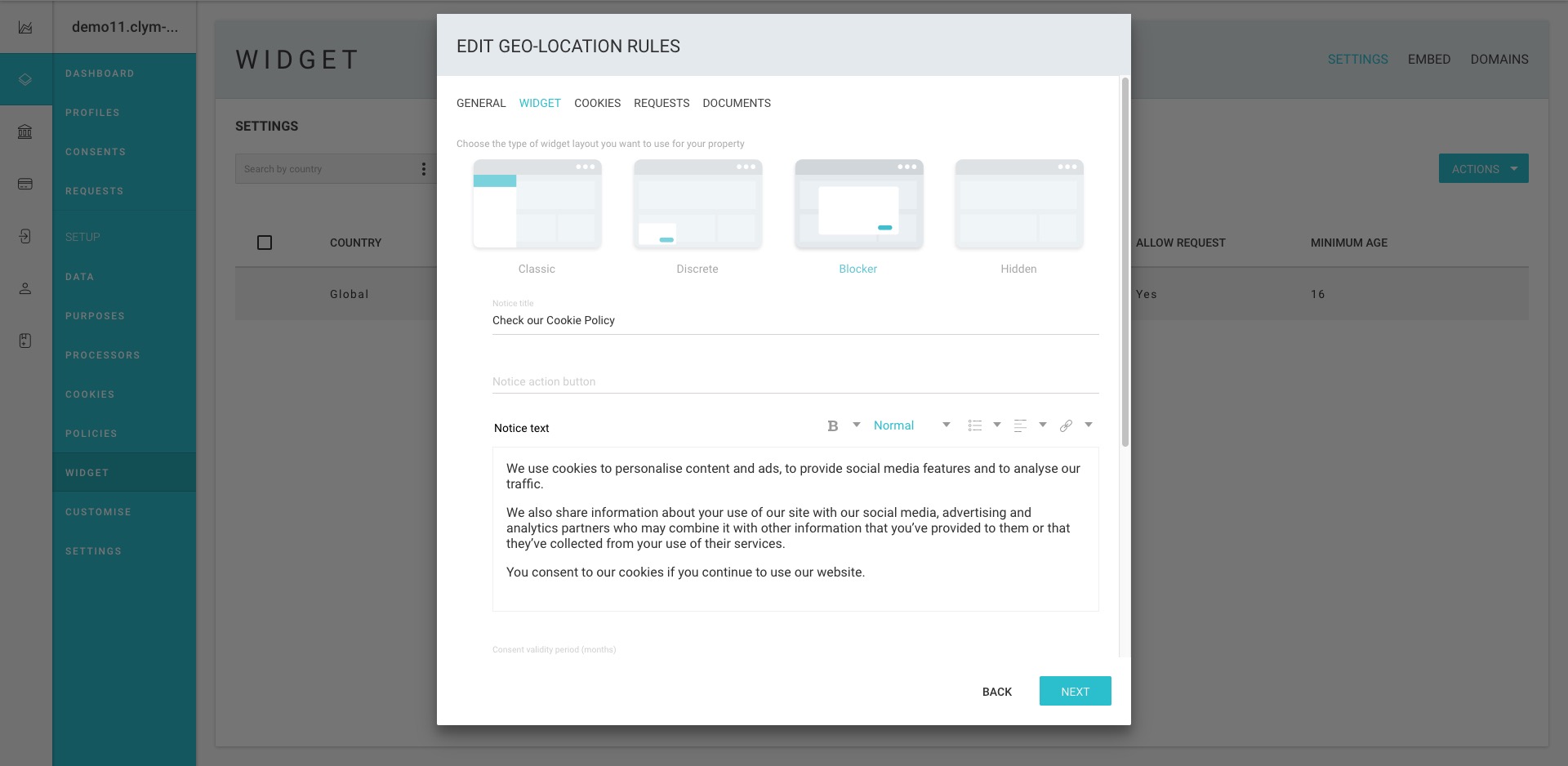1568x766 pixels.
Task: Switch to the REQUESTS tab in the dialog
Action: pos(661,103)
